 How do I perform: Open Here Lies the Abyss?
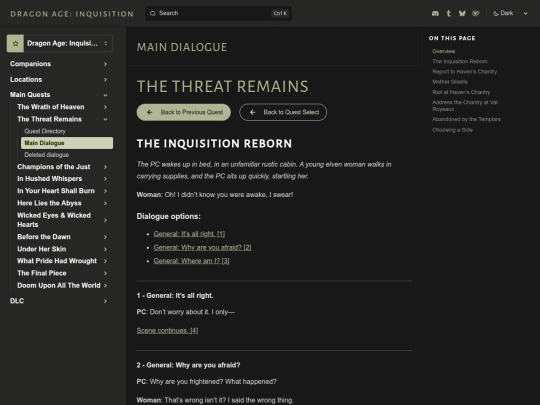49,203
